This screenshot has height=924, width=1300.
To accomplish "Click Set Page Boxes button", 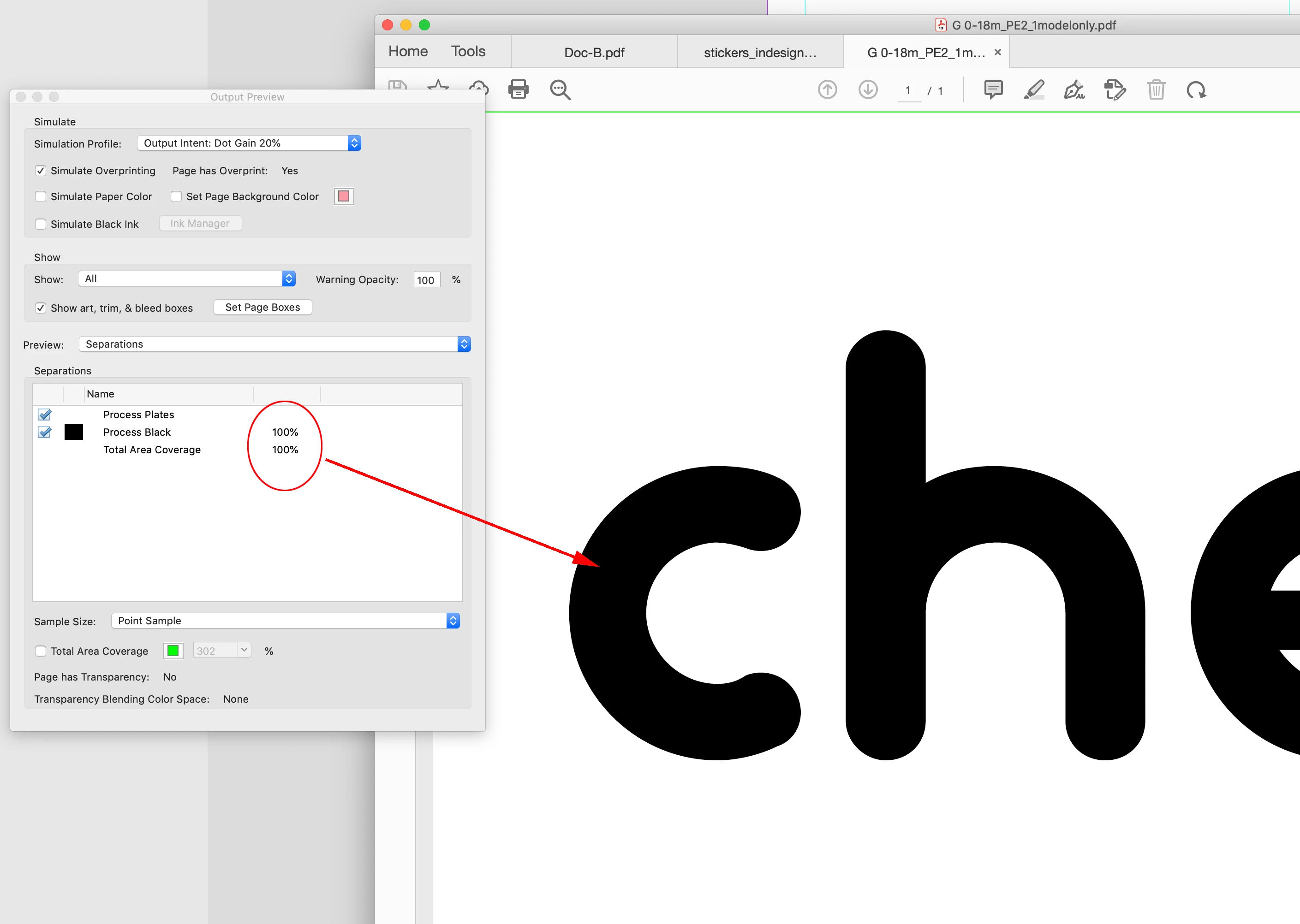I will tap(262, 307).
